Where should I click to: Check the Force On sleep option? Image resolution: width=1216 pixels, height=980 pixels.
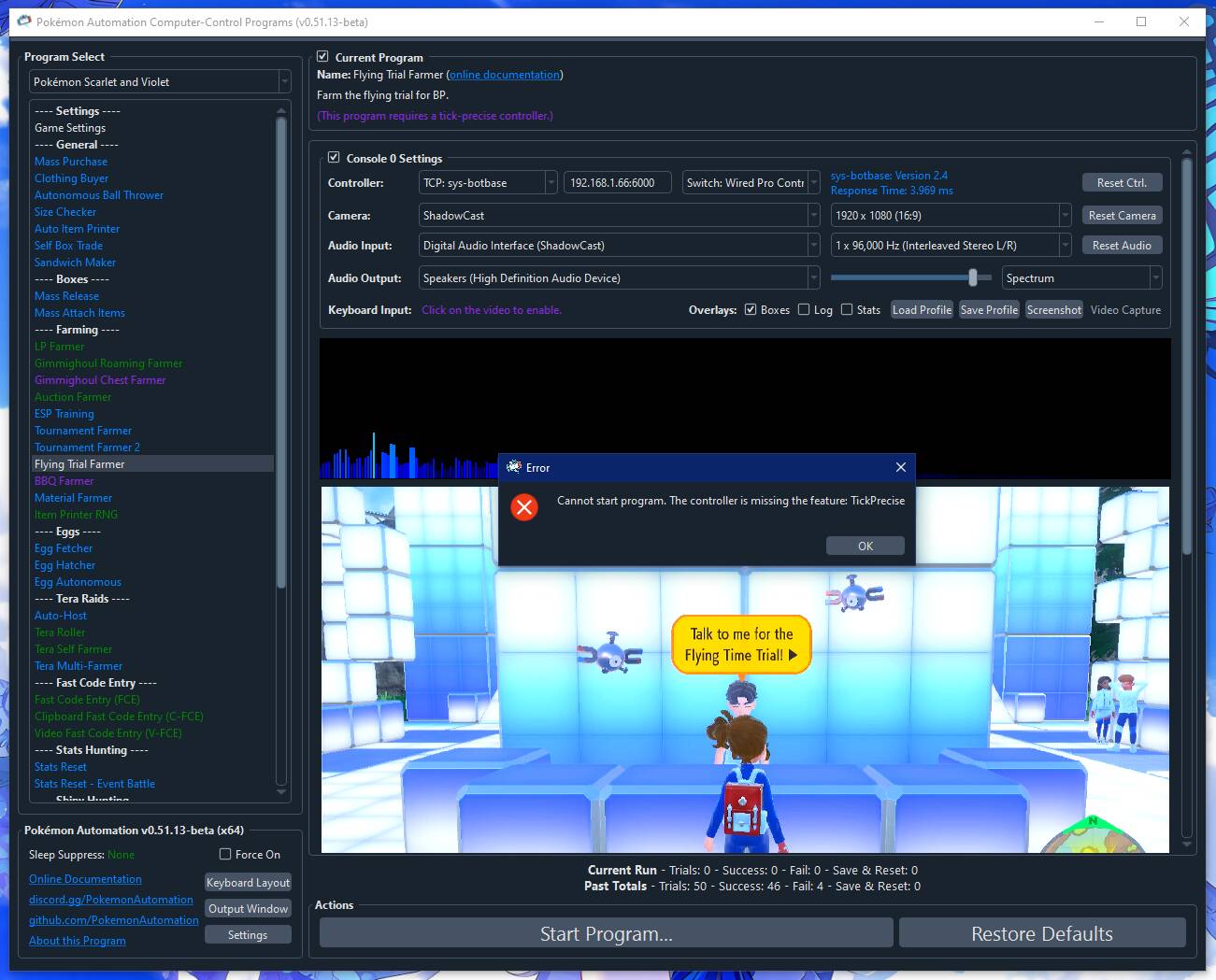click(225, 854)
